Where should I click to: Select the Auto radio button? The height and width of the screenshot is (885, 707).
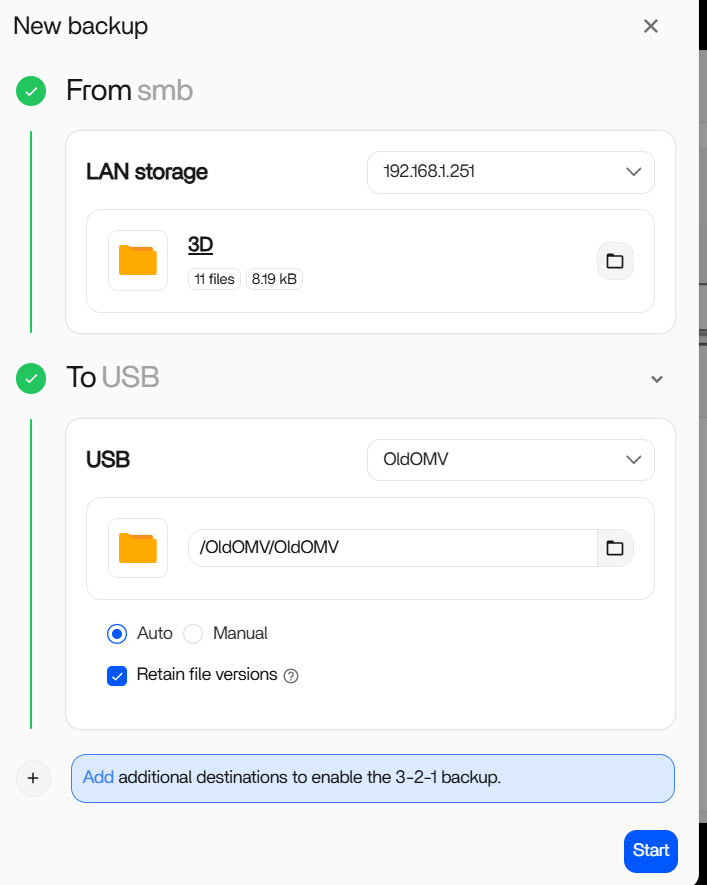point(118,633)
